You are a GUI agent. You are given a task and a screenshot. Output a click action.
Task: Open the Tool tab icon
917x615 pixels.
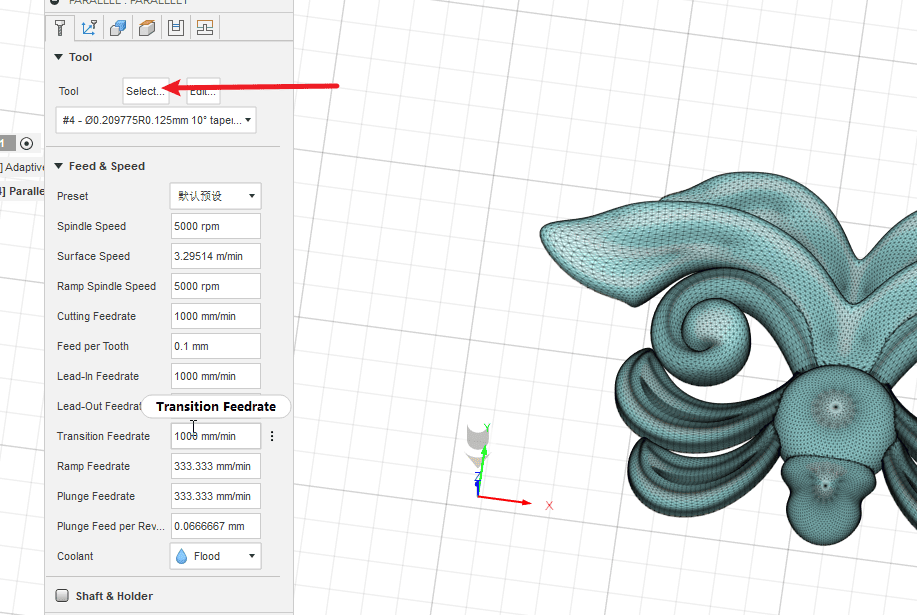coord(61,28)
